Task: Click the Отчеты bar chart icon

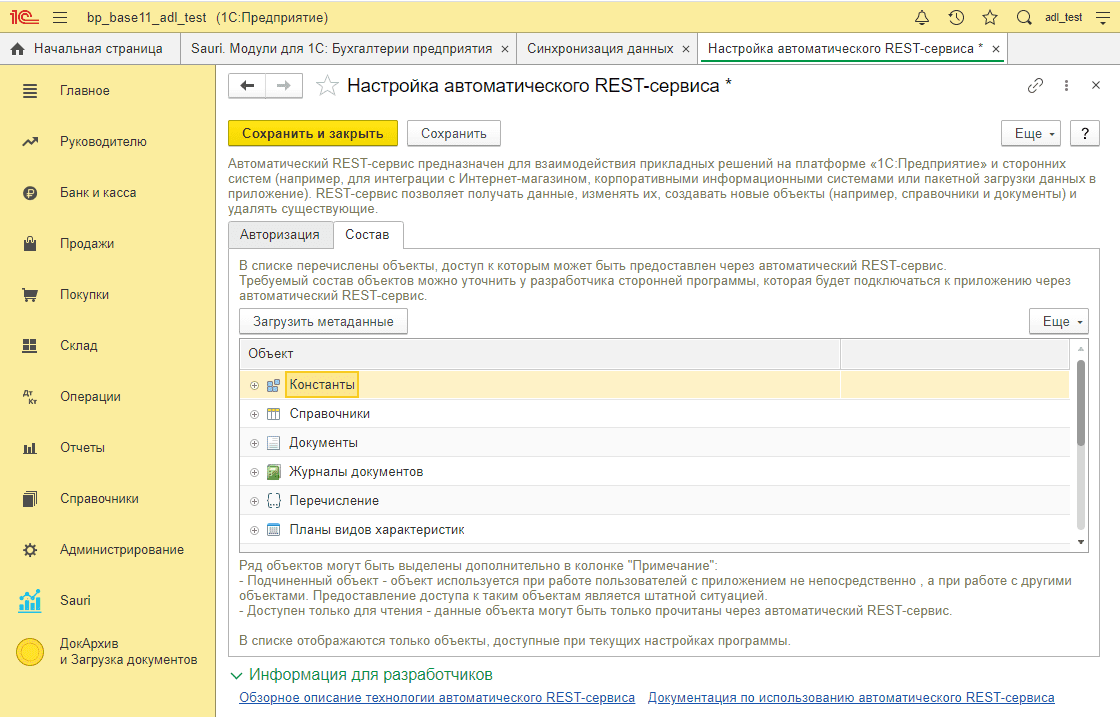Action: pos(30,448)
